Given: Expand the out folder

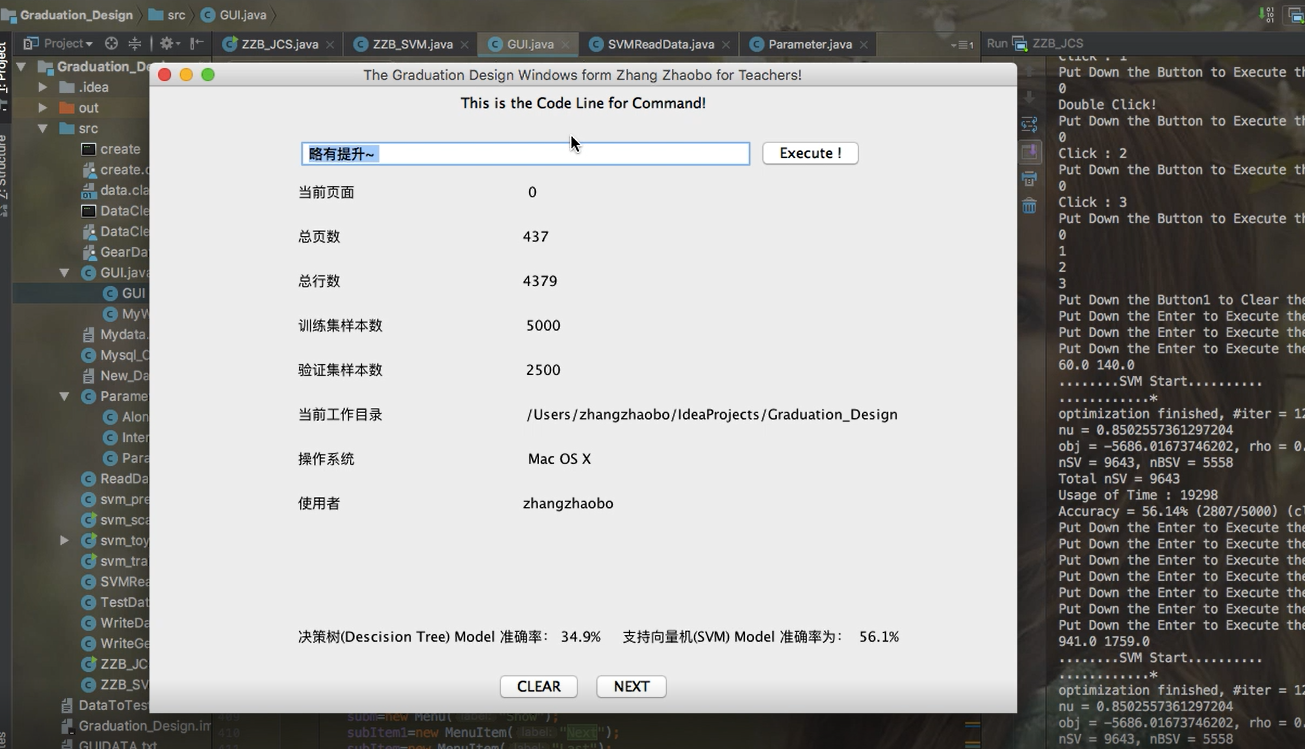Looking at the screenshot, I should click(42, 108).
